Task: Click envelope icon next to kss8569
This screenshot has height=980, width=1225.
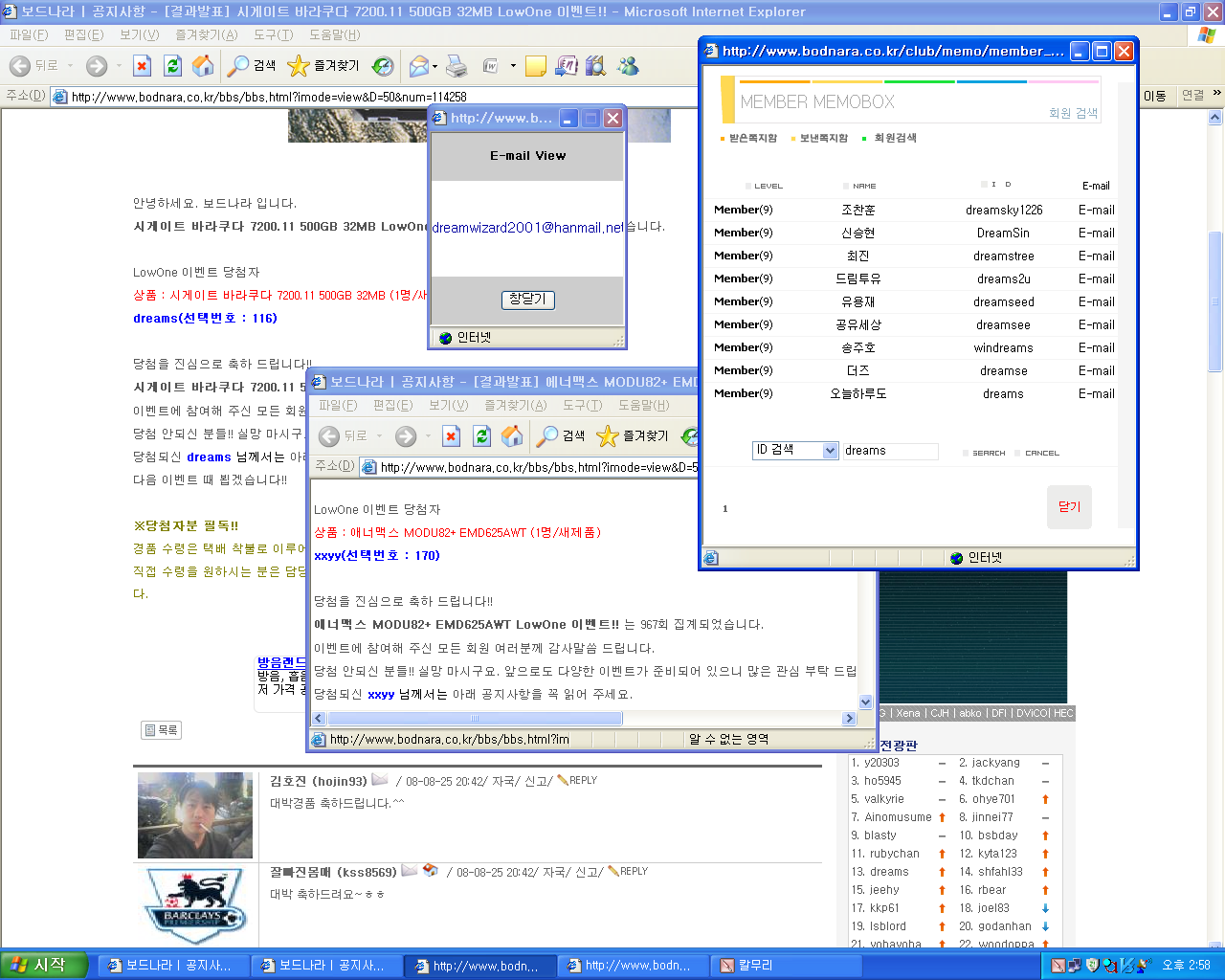Action: coord(410,871)
